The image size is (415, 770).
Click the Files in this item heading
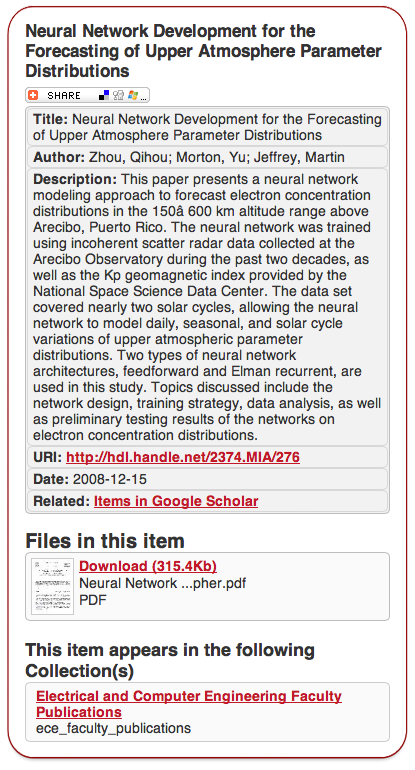click(x=105, y=541)
